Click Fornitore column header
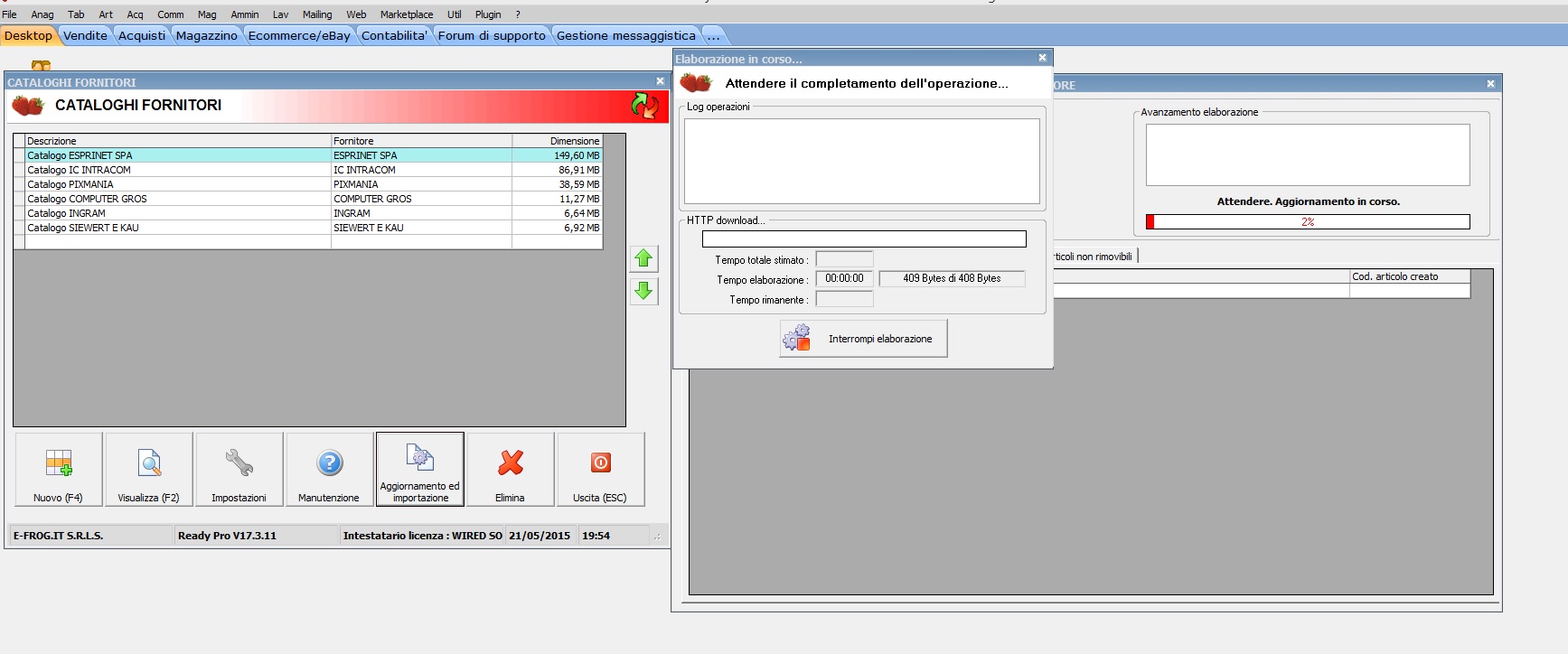 pyautogui.click(x=421, y=141)
